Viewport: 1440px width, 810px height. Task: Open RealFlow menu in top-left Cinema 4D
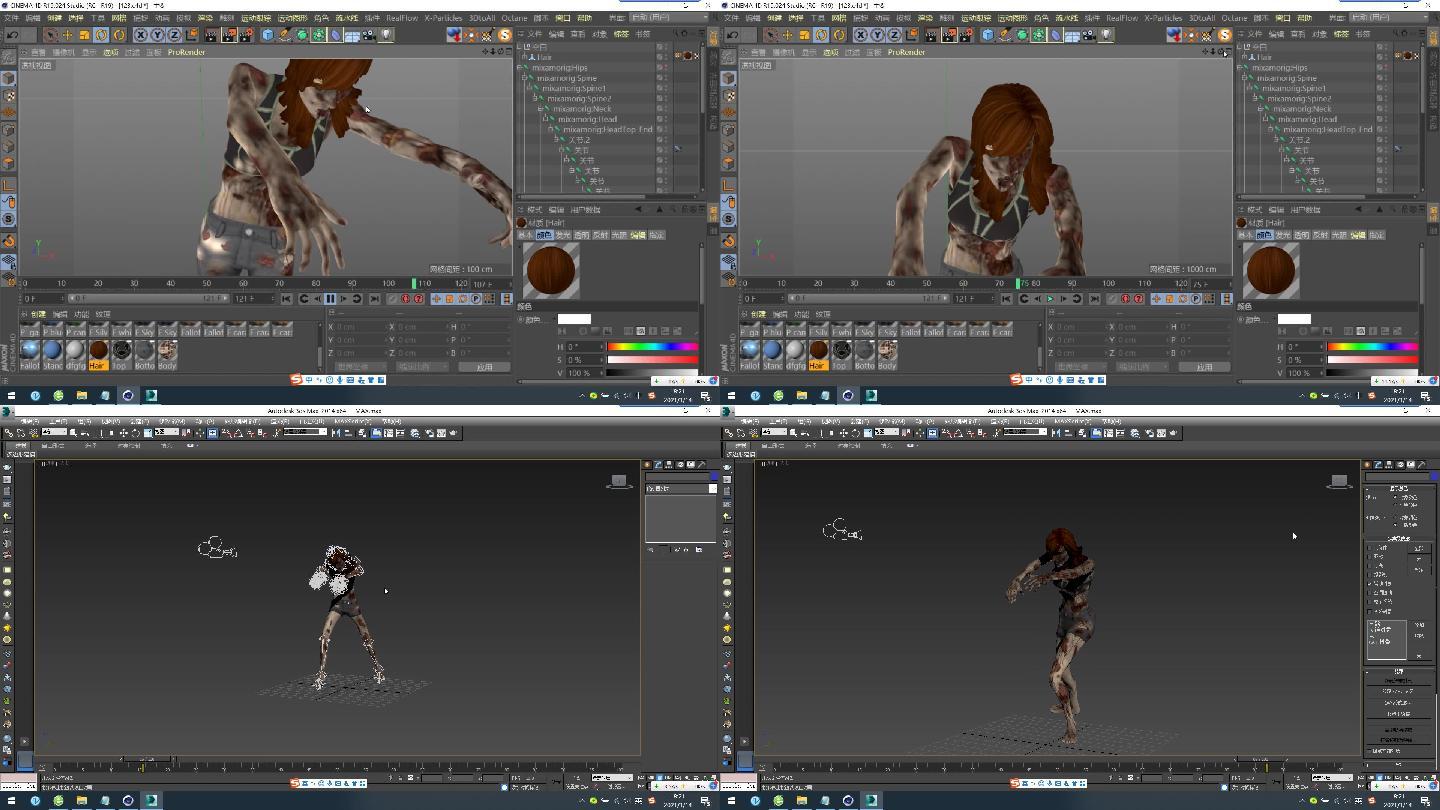coord(402,18)
